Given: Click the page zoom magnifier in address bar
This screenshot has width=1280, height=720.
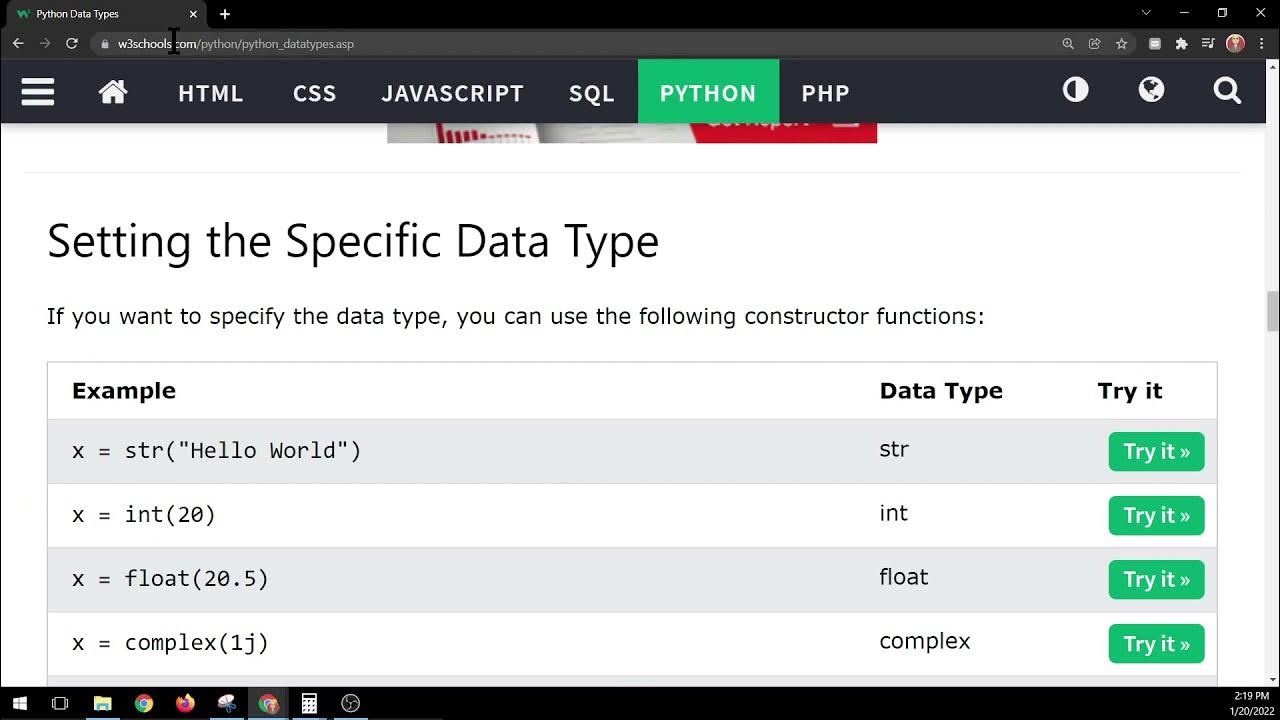Looking at the screenshot, I should pos(1068,44).
